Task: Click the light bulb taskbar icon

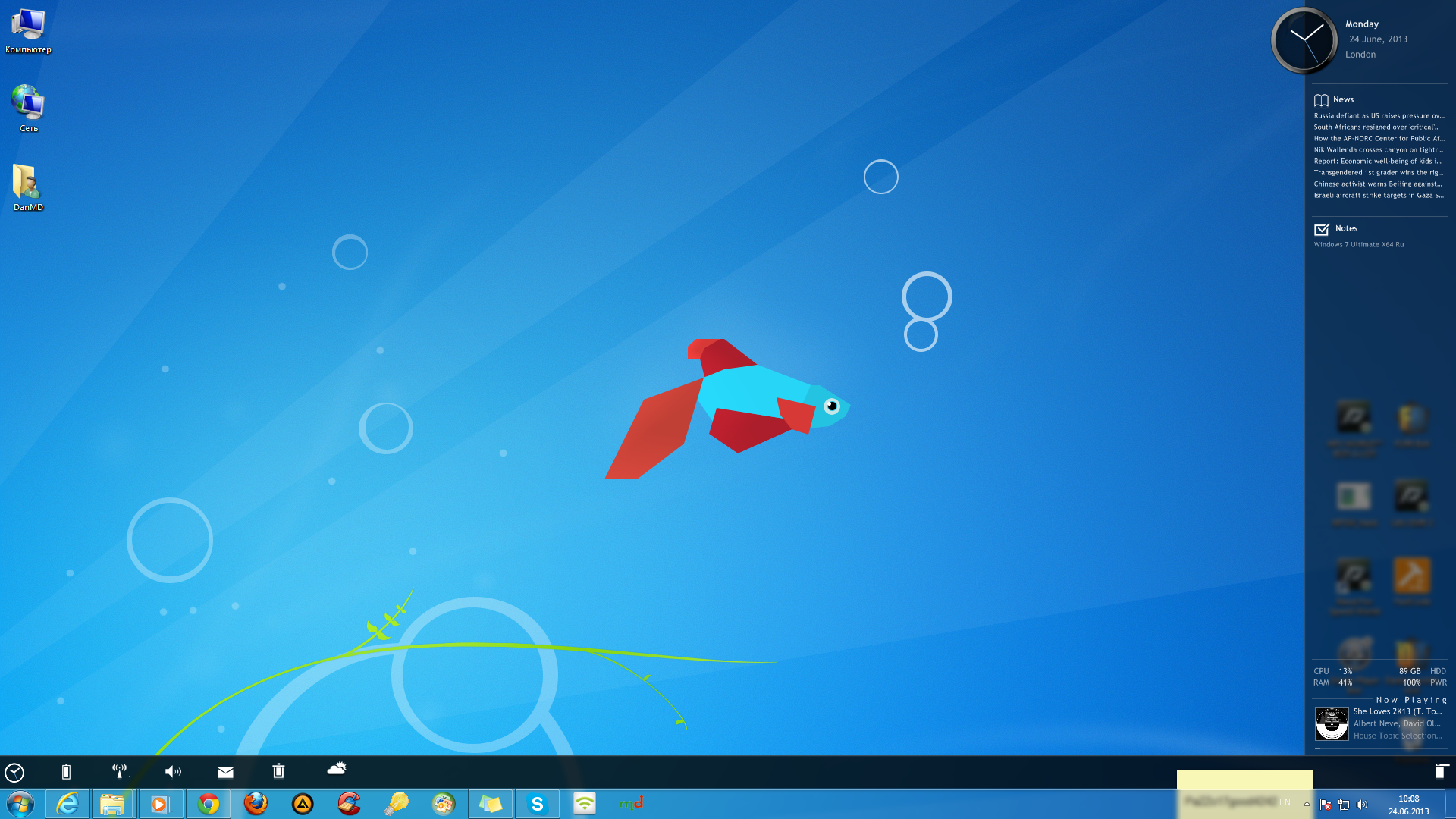Action: point(397,804)
